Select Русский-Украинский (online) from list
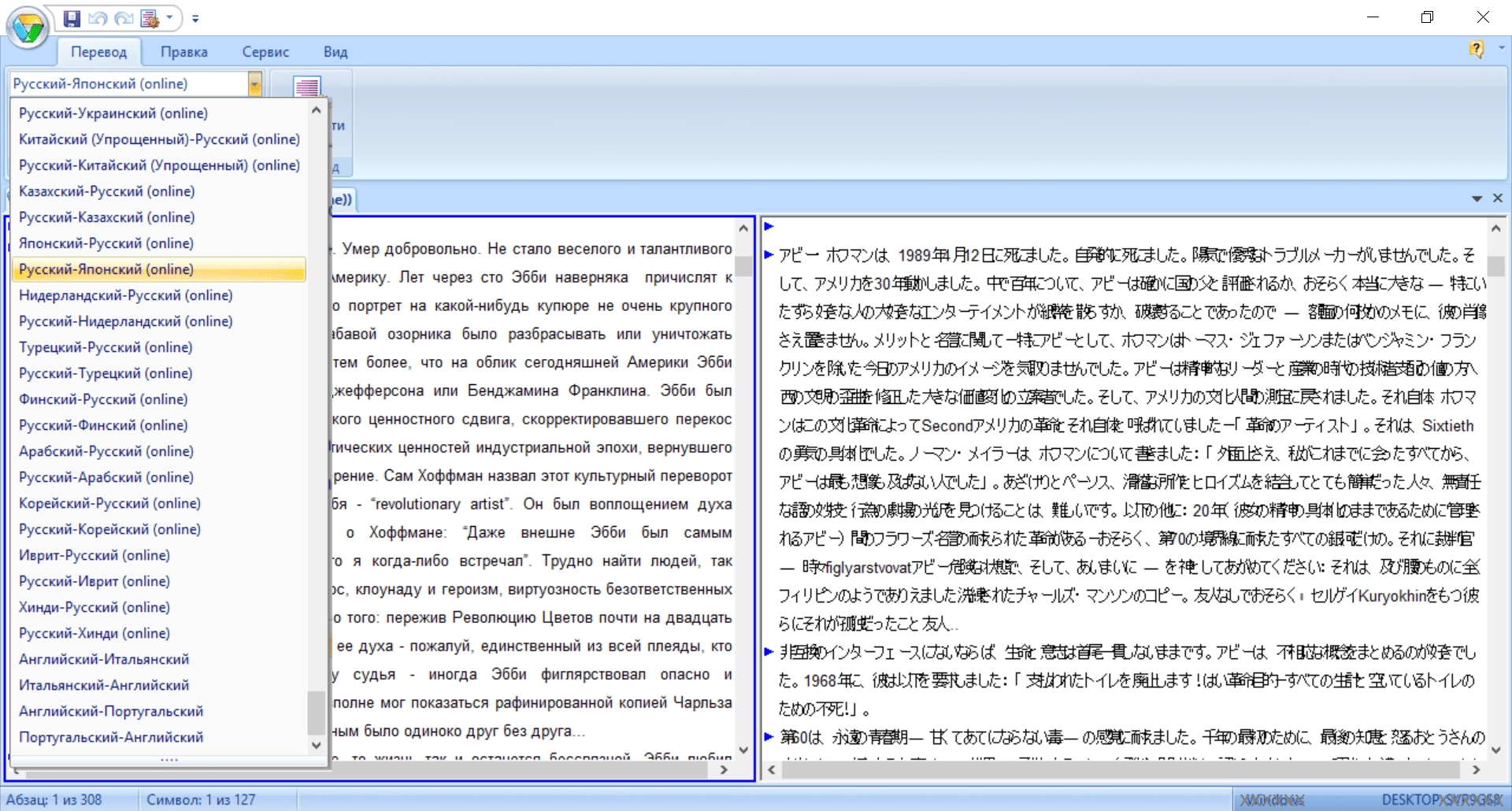Screen dimensions: 1512x811 (x=159, y=113)
